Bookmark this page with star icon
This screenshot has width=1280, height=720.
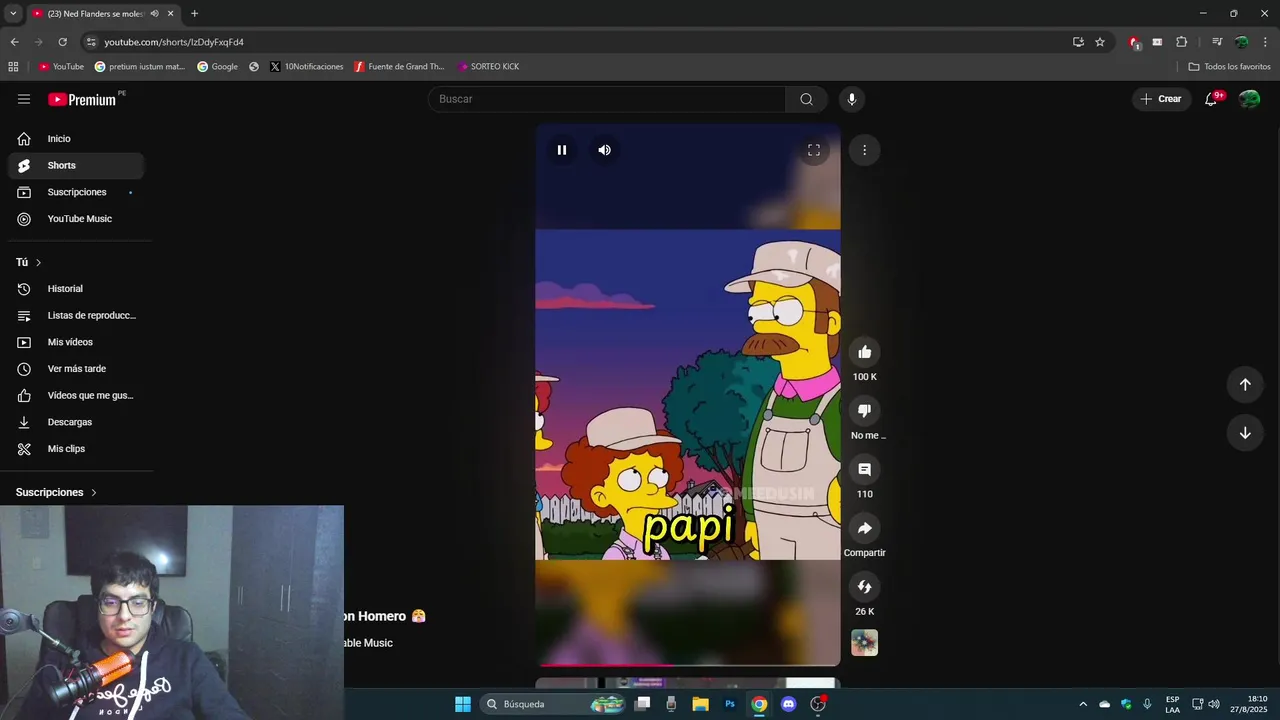point(1100,42)
